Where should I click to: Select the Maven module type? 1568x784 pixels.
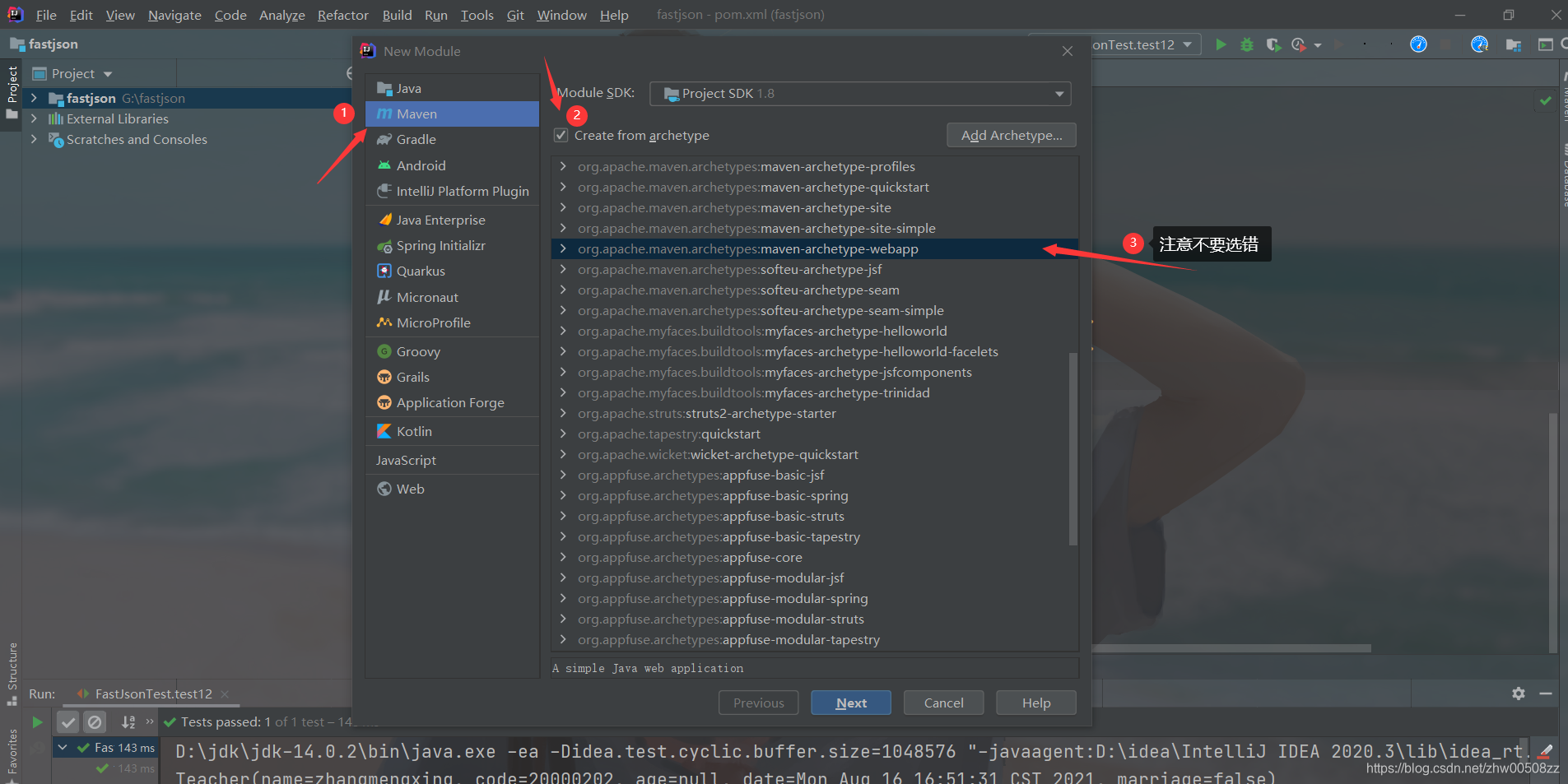tap(452, 114)
